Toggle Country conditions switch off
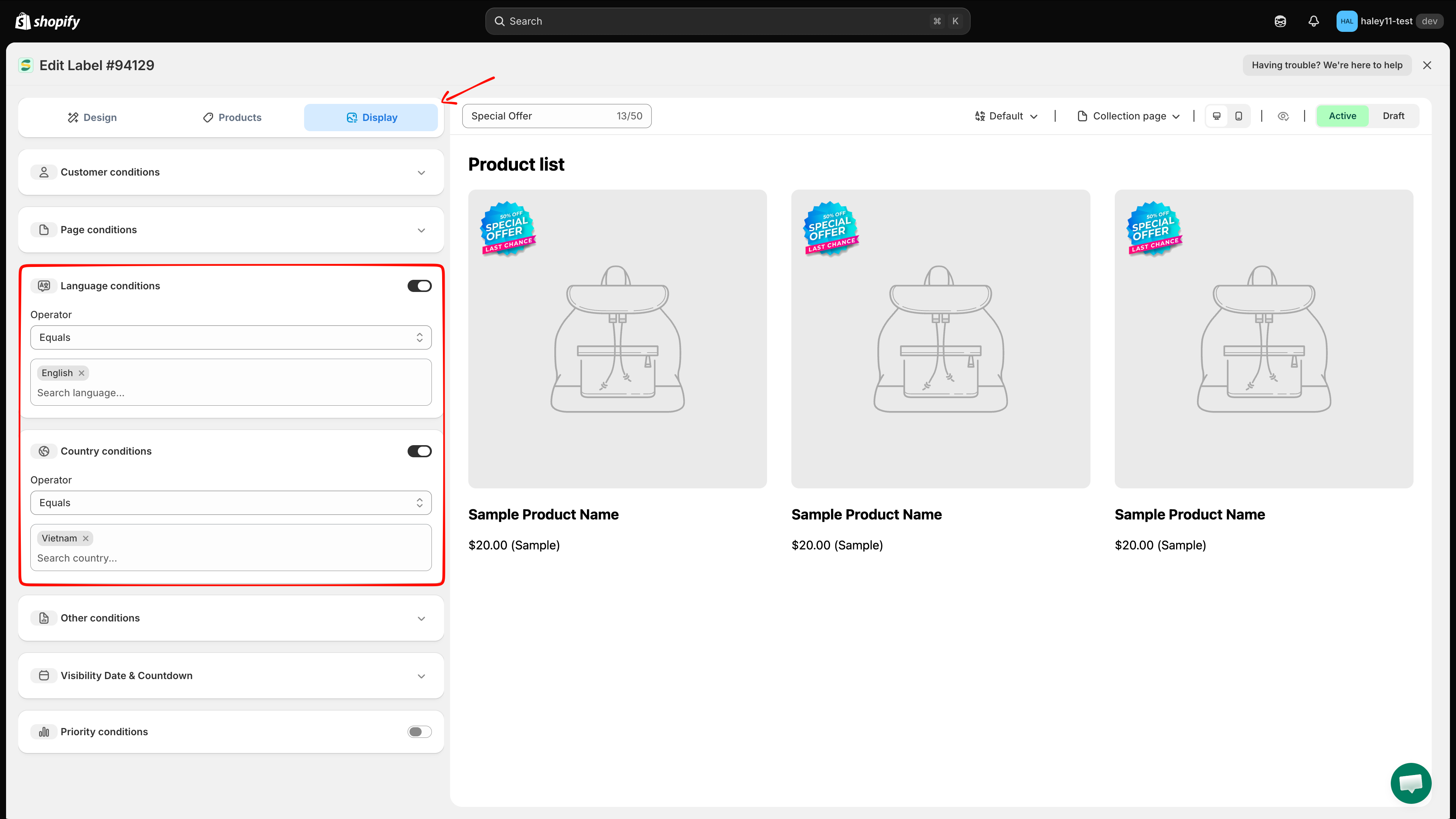The width and height of the screenshot is (1456, 819). click(x=419, y=451)
